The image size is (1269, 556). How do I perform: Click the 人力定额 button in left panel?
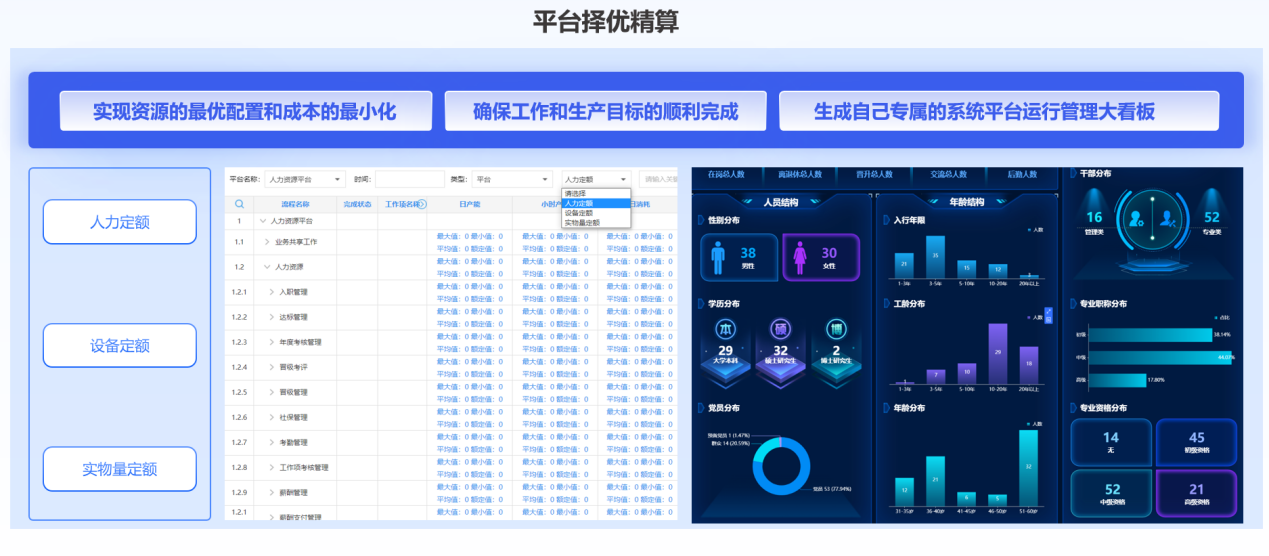119,222
